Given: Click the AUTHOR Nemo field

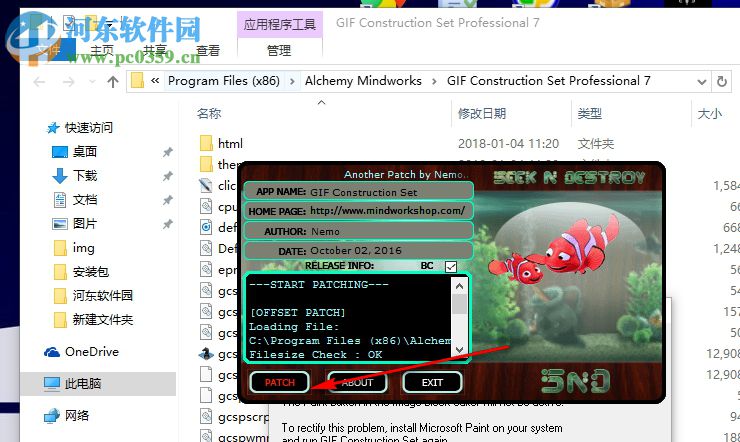Looking at the screenshot, I should click(x=359, y=231).
